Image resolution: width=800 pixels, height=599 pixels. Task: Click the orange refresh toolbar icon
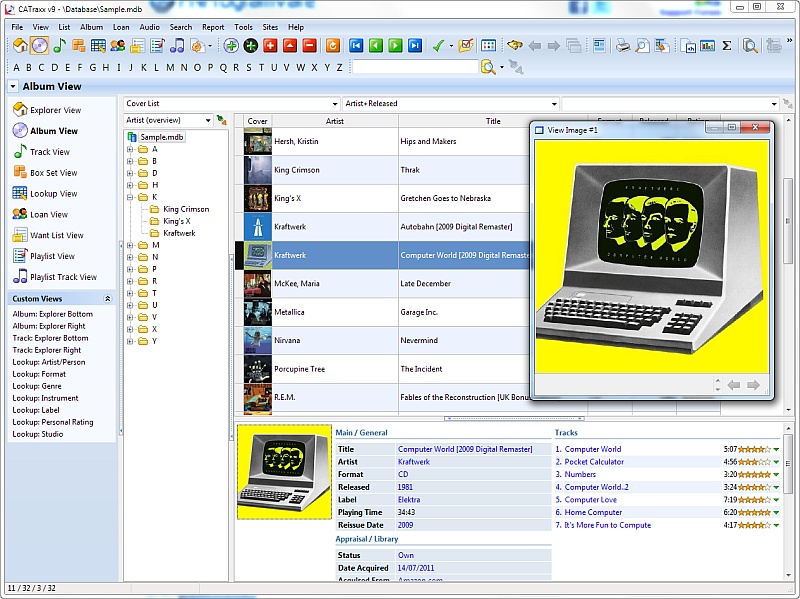332,46
